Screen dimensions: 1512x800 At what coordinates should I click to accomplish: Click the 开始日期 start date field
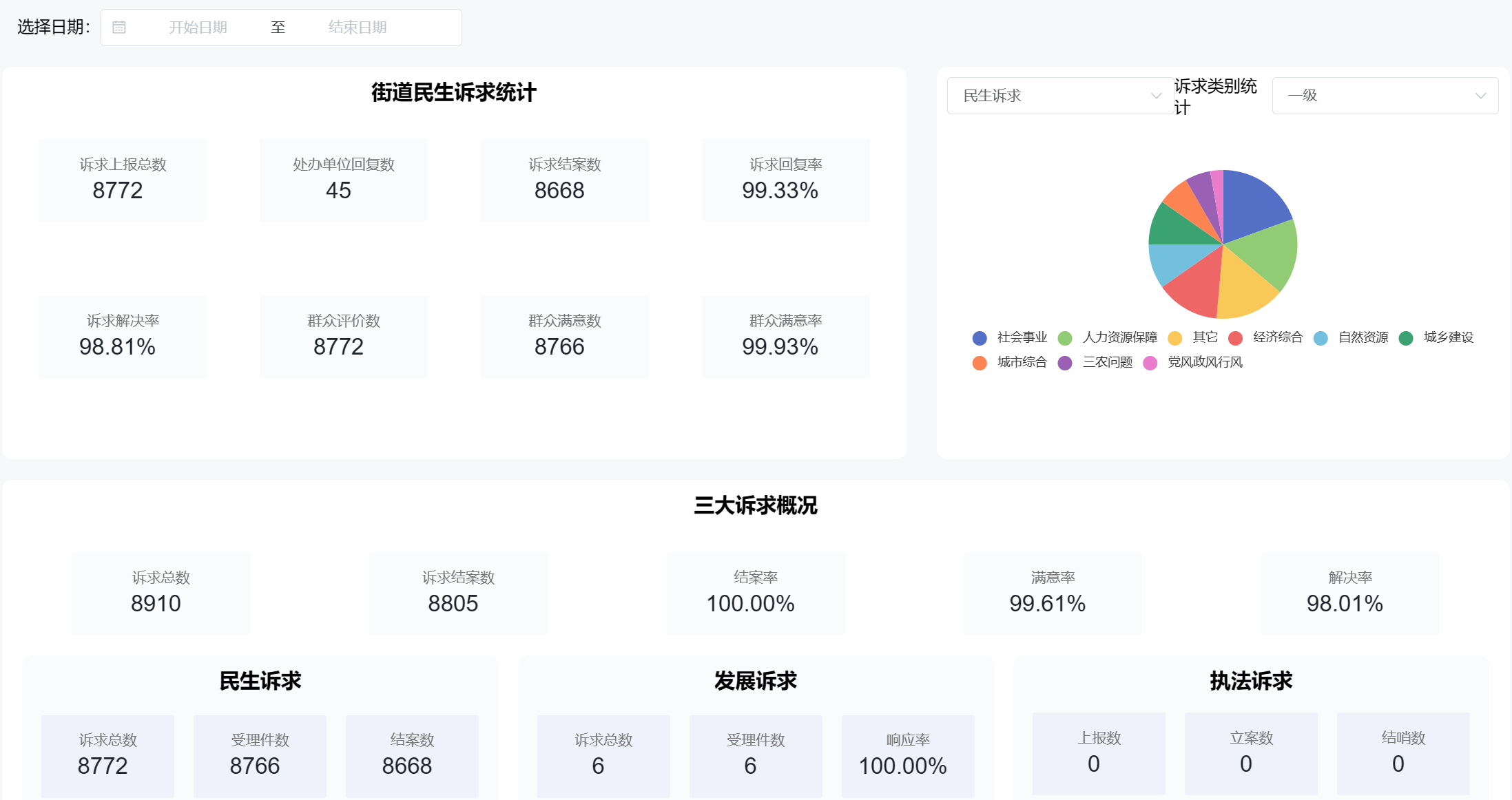point(198,28)
